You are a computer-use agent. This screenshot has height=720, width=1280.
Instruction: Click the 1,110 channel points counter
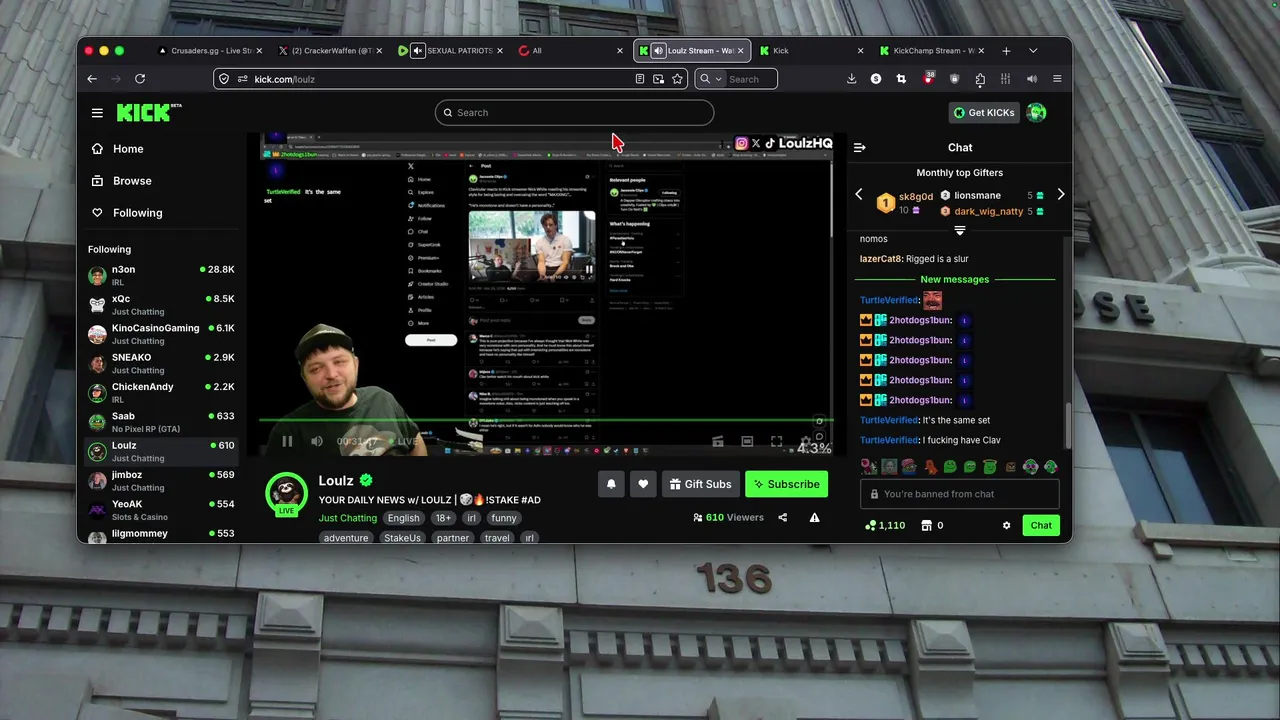click(885, 525)
